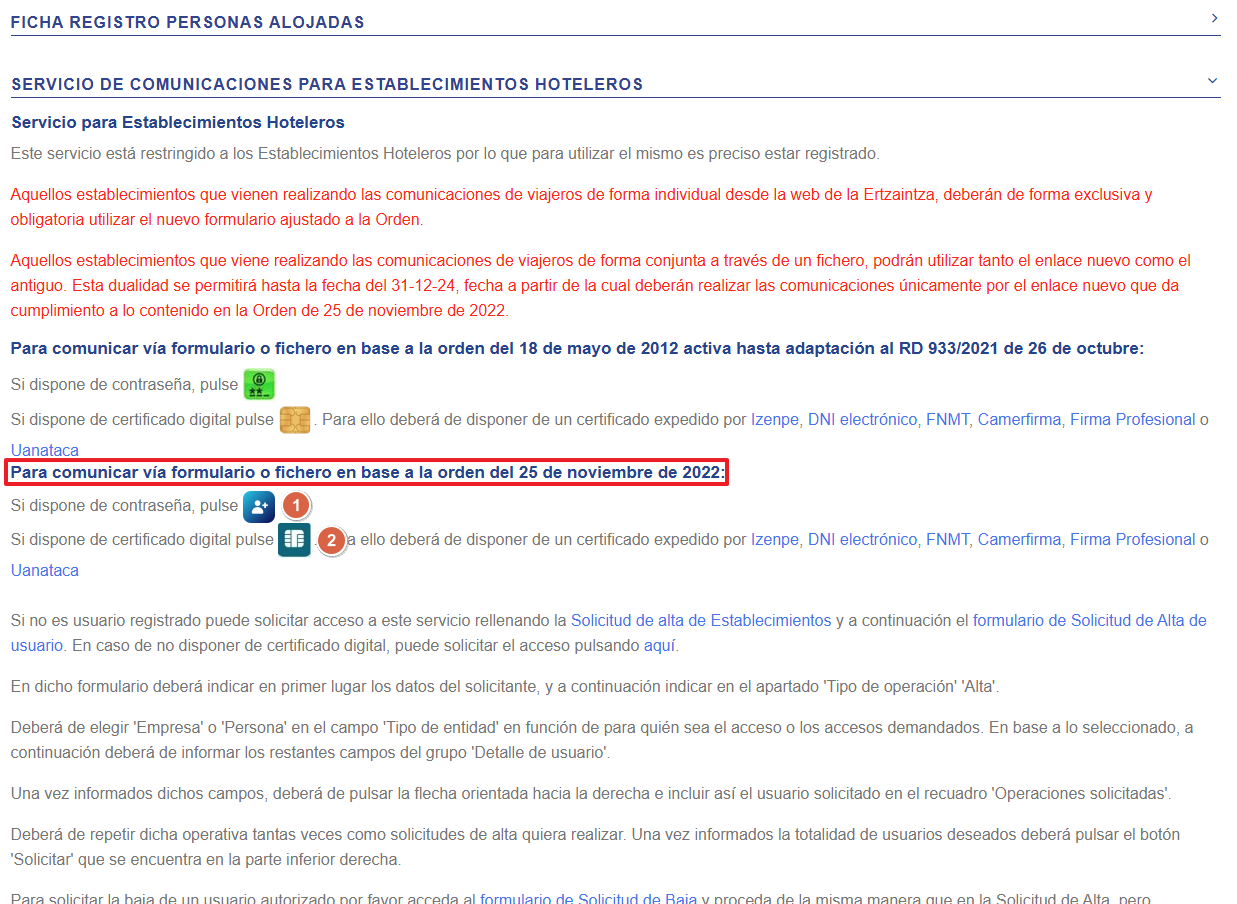The width and height of the screenshot is (1237, 904).
Task: Open Camerfirma link in the 2012 order section
Action: (x=1019, y=420)
